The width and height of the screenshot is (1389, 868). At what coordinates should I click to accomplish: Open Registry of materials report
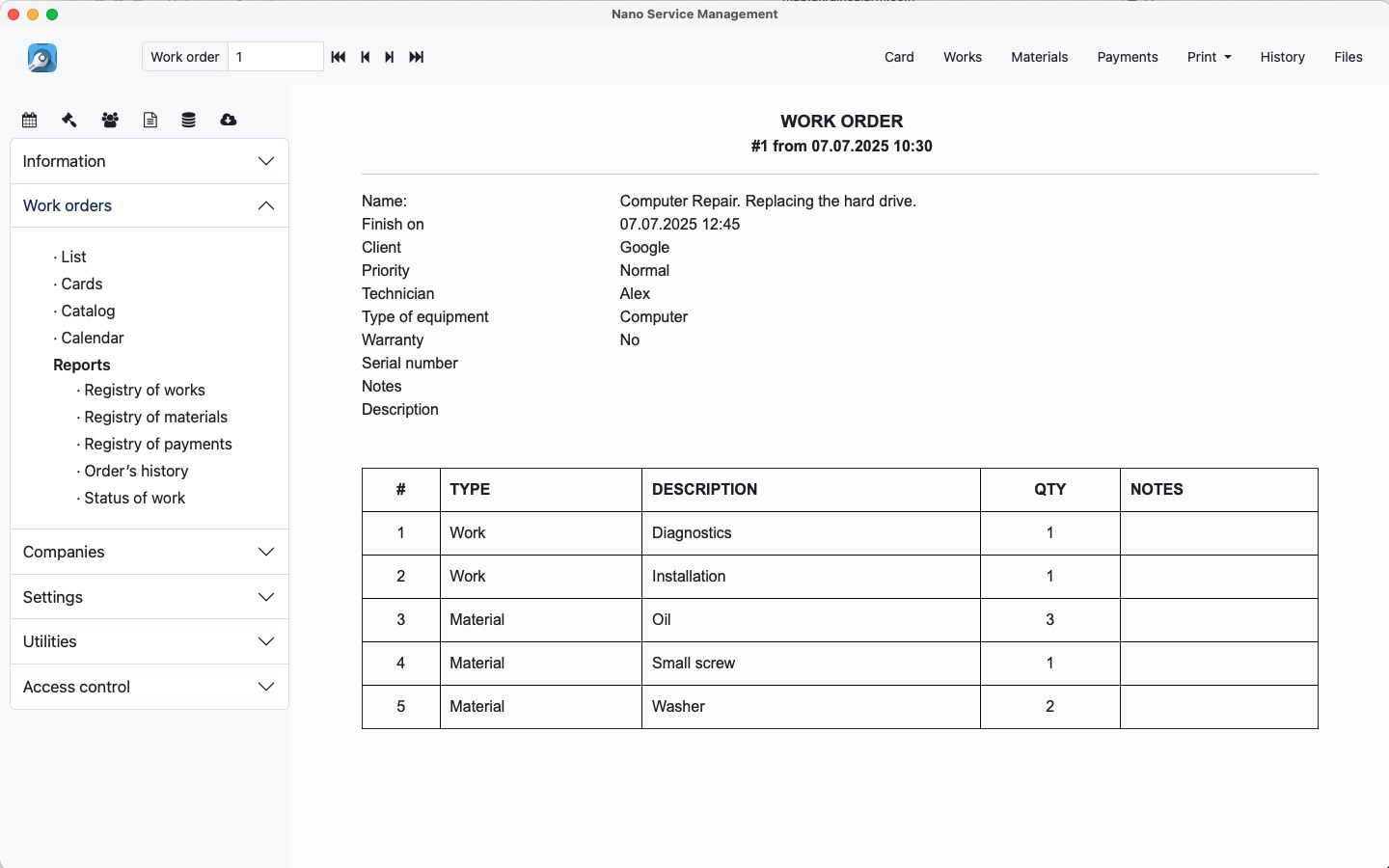(x=155, y=417)
